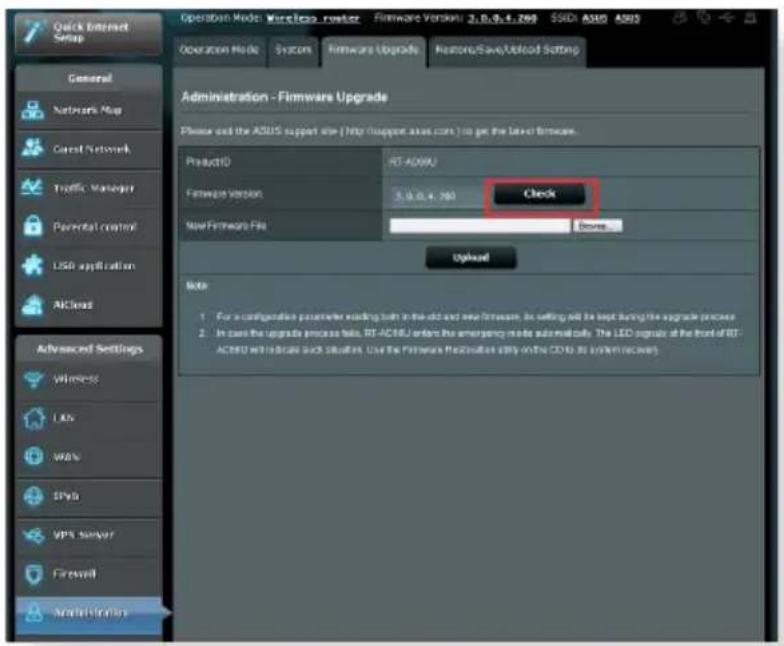
Task: Open Quick Internet Setup wizard icon
Action: click(33, 32)
